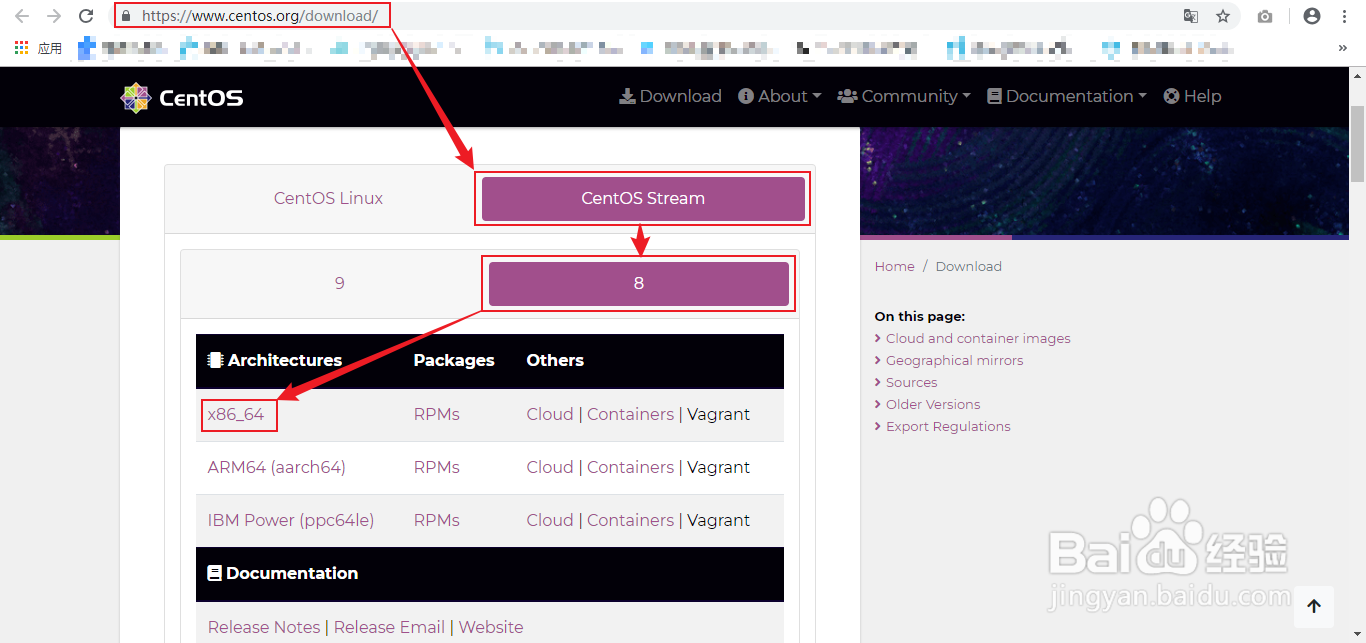
Task: Open RPMs link in x86_64 row
Action: pos(436,414)
